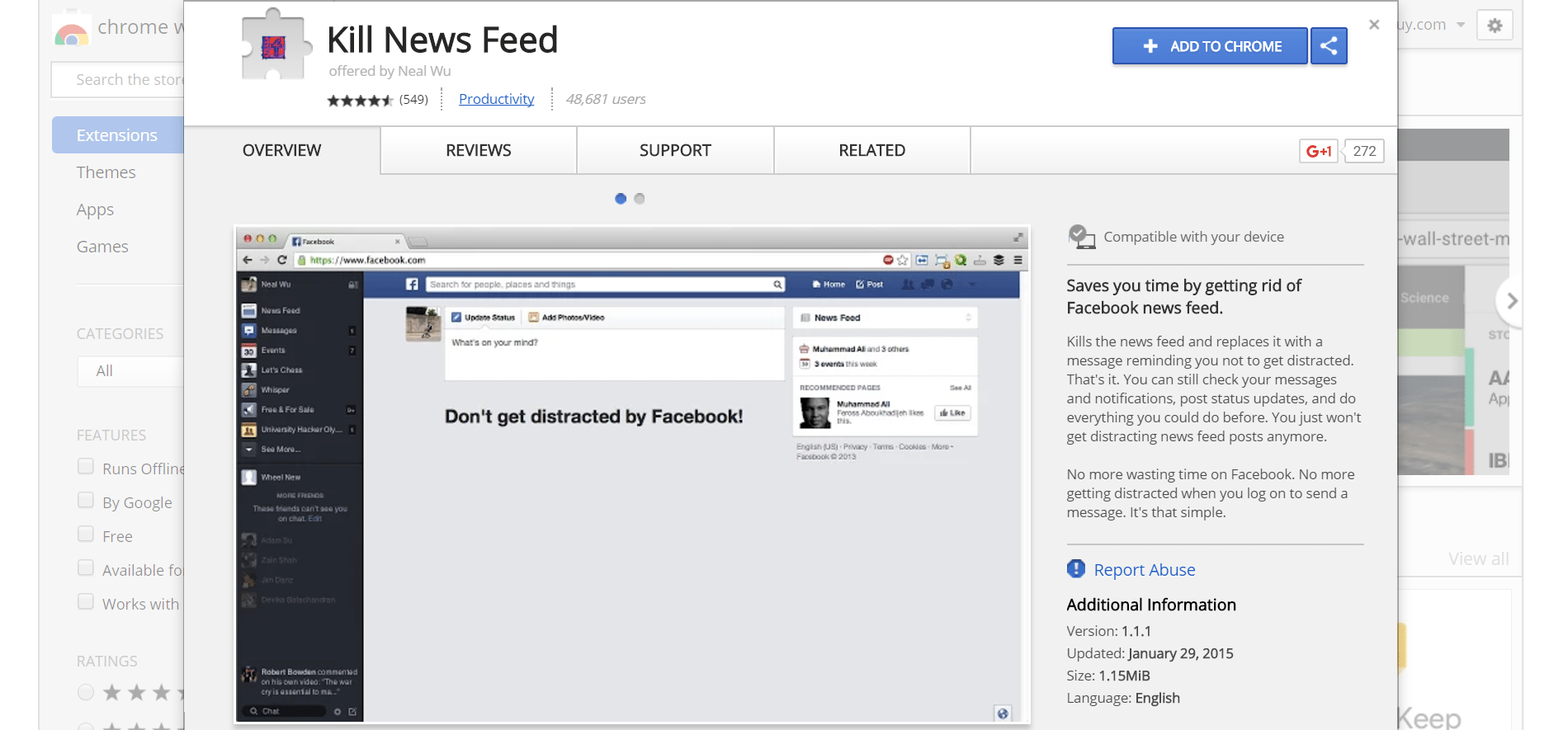Click the Let's Chess icon in Facebook sidebar
The height and width of the screenshot is (730, 1568).
coord(248,370)
